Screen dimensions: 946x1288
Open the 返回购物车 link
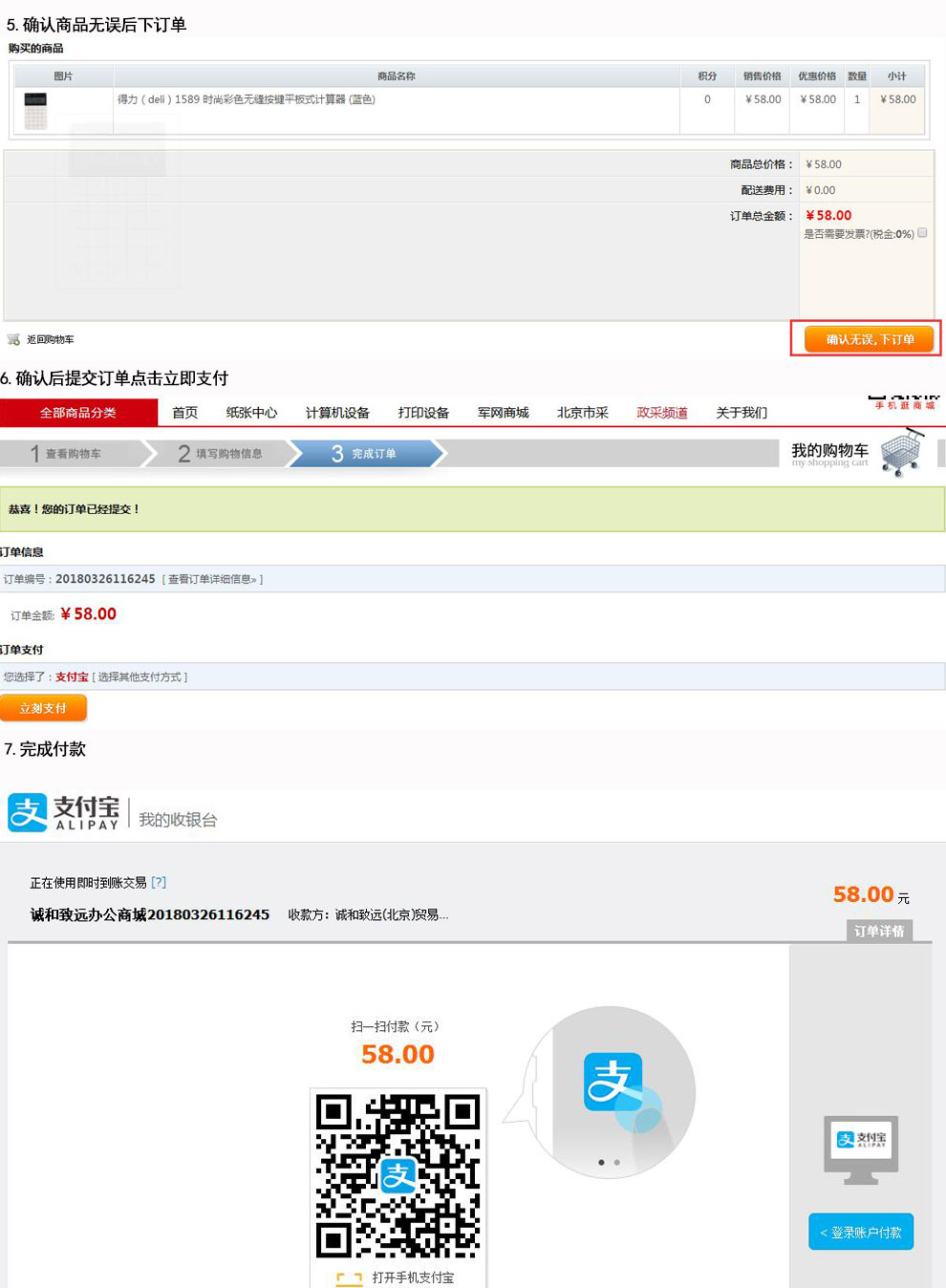point(50,340)
